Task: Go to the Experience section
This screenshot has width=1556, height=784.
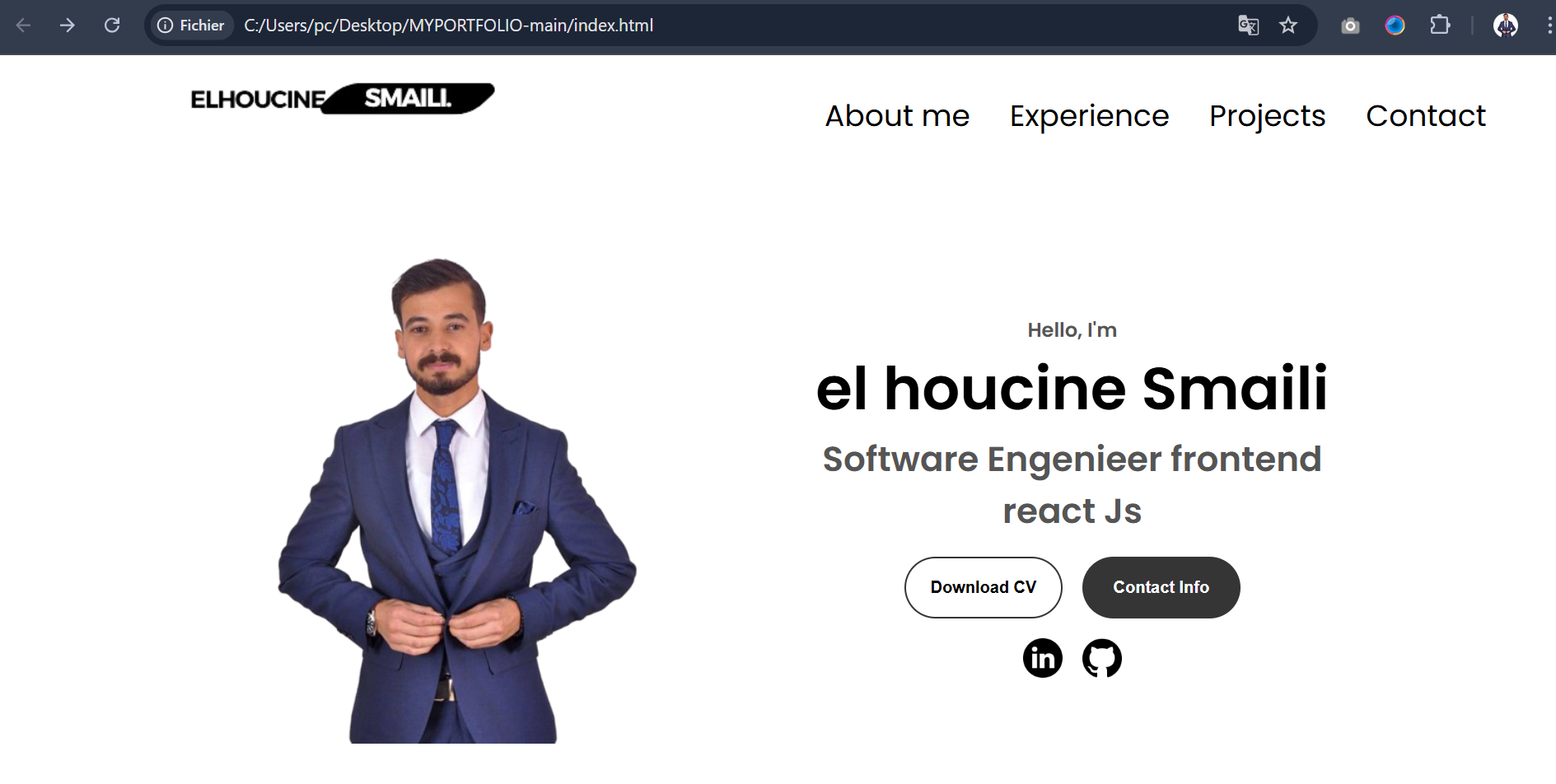Action: coord(1089,116)
